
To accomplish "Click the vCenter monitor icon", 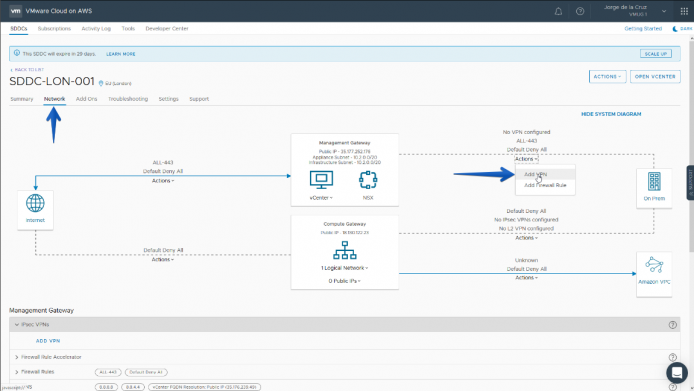I will pyautogui.click(x=321, y=180).
